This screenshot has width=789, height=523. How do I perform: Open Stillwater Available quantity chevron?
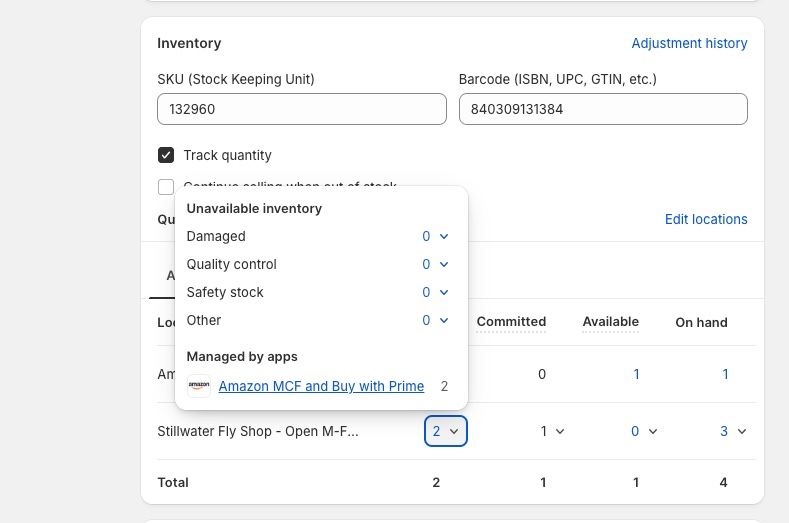click(x=652, y=431)
